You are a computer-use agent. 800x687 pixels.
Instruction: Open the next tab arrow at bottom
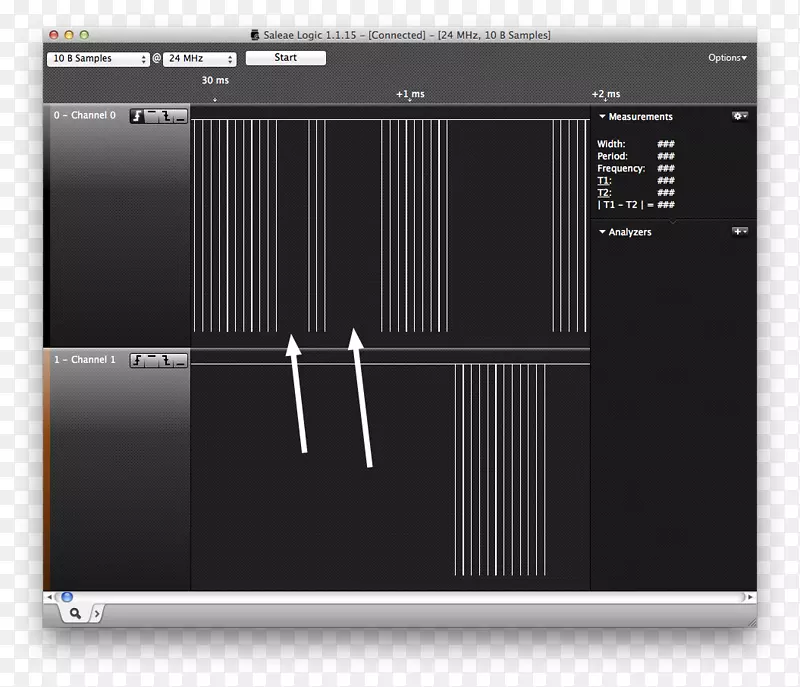tap(97, 614)
